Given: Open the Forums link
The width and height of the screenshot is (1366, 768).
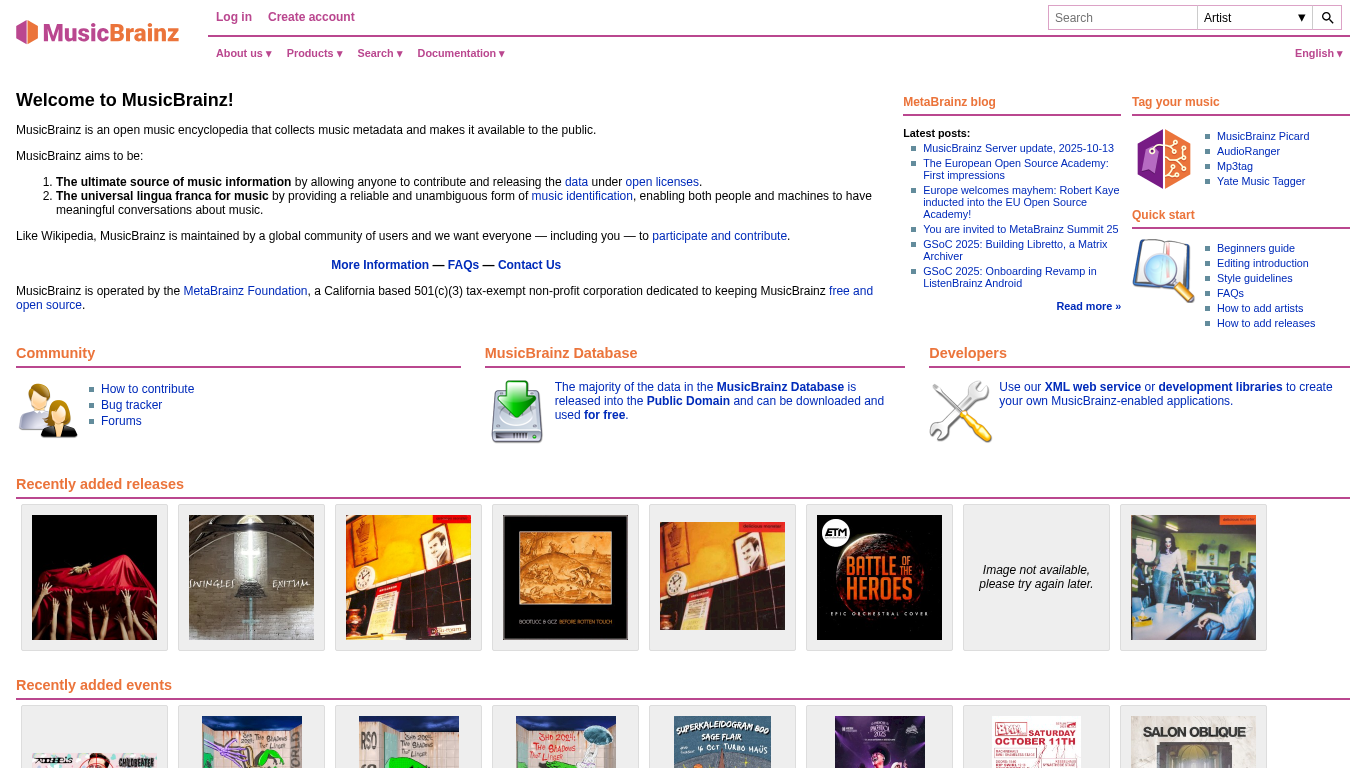Looking at the screenshot, I should click(121, 421).
